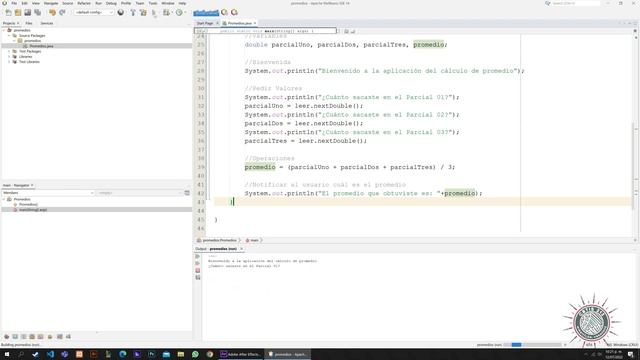Open the Profile Project dropdown arrow
Image resolution: width=640 pixels, height=360 pixels.
pyautogui.click(x=184, y=13)
